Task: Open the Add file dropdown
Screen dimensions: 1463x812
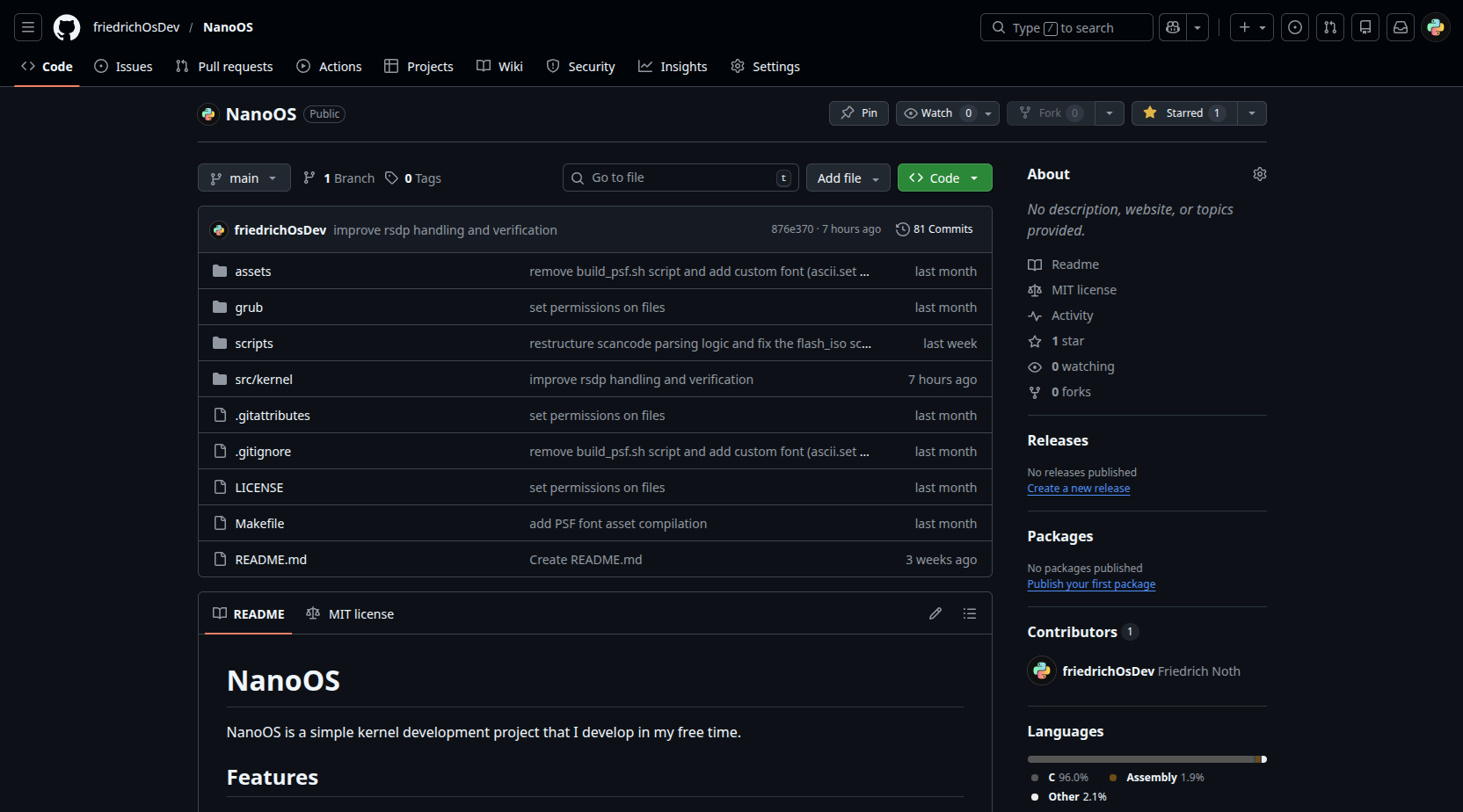Action: pyautogui.click(x=848, y=178)
